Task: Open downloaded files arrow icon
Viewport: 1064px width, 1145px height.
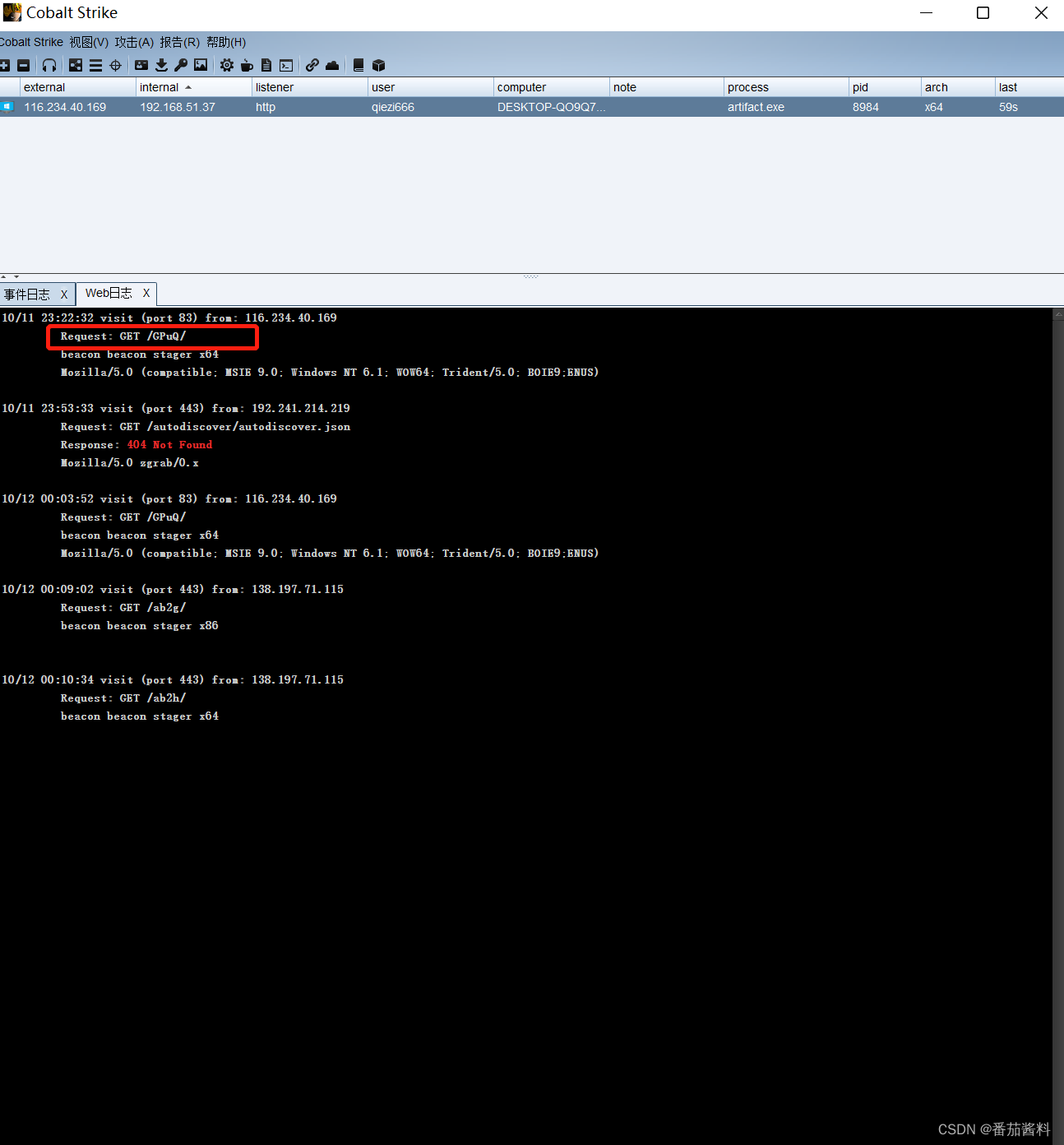Action: (161, 65)
